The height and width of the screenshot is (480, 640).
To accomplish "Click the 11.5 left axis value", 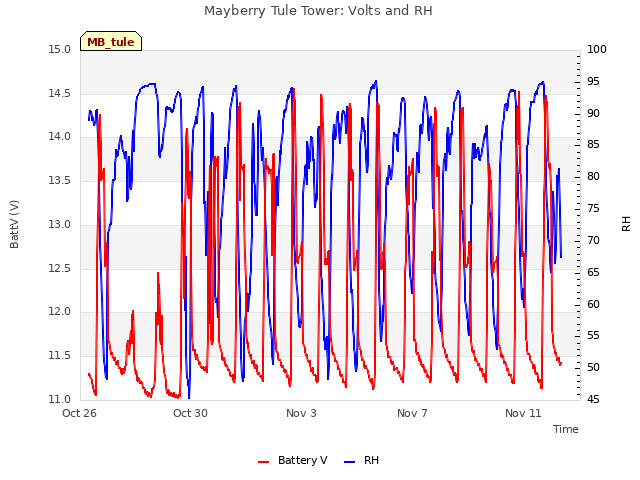I will pyautogui.click(x=60, y=355).
